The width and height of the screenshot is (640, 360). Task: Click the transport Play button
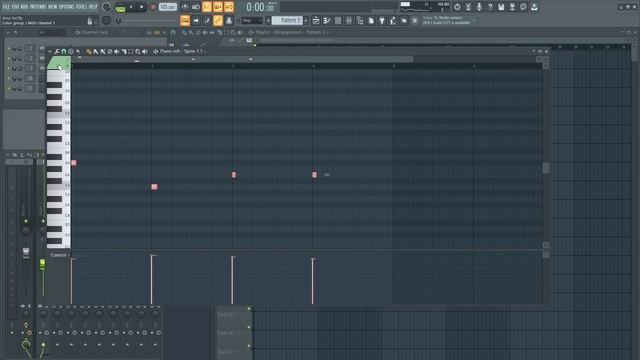pyautogui.click(x=131, y=7)
